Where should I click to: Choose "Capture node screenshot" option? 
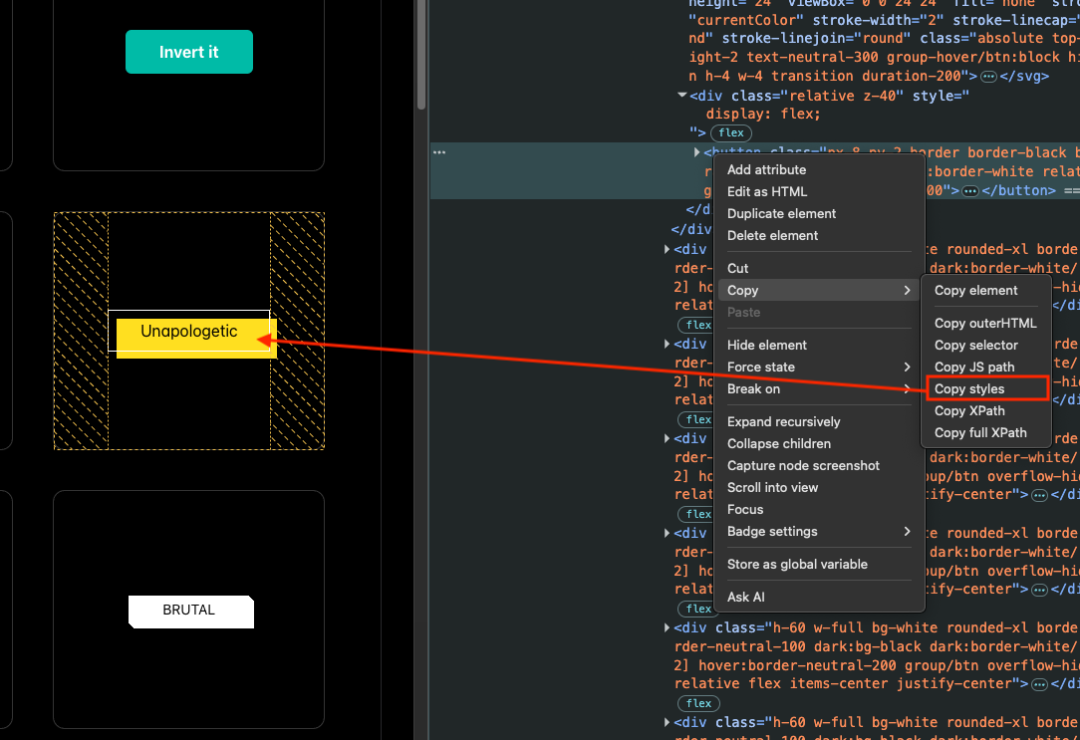point(802,465)
